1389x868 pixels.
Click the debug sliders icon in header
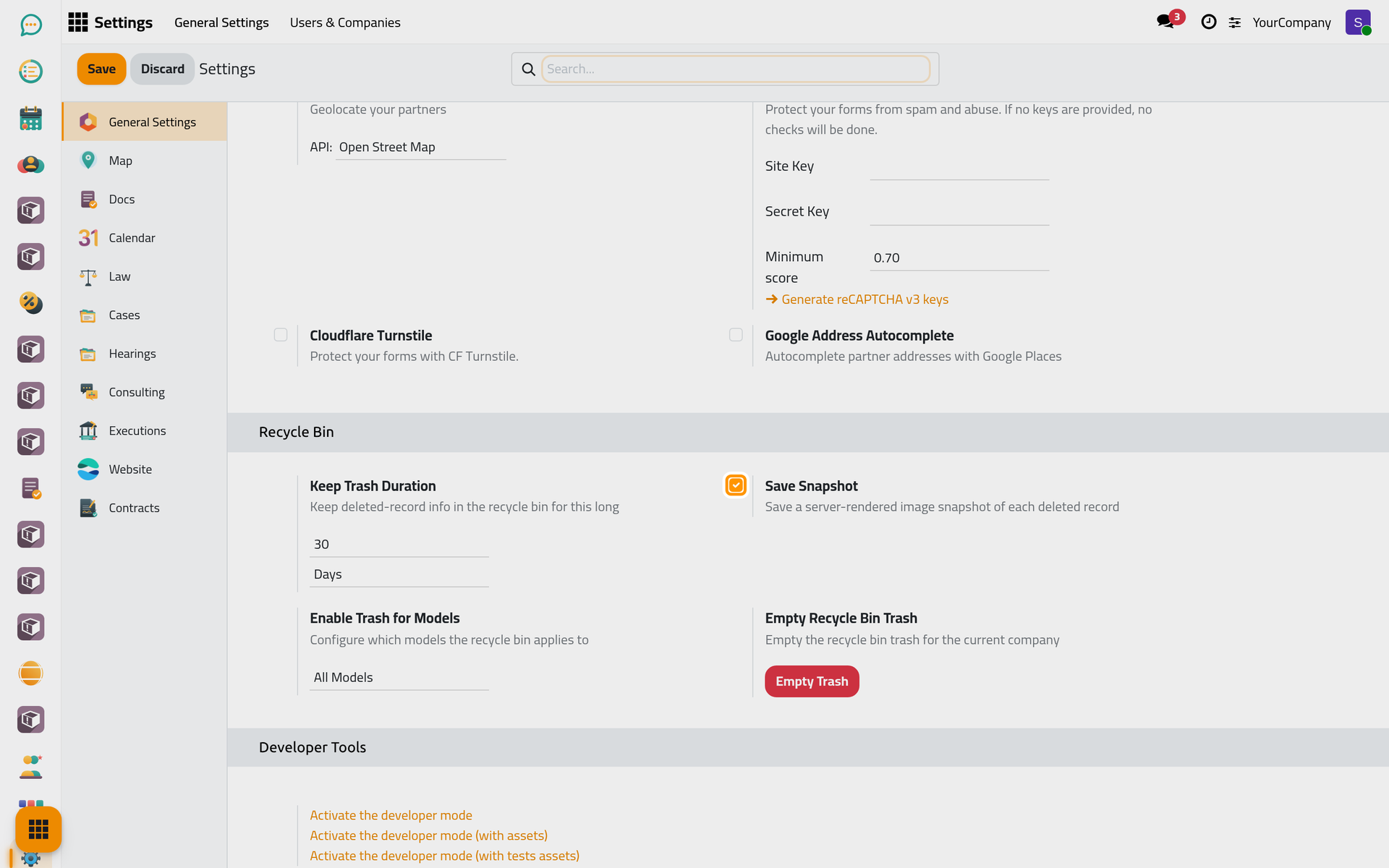pos(1235,22)
